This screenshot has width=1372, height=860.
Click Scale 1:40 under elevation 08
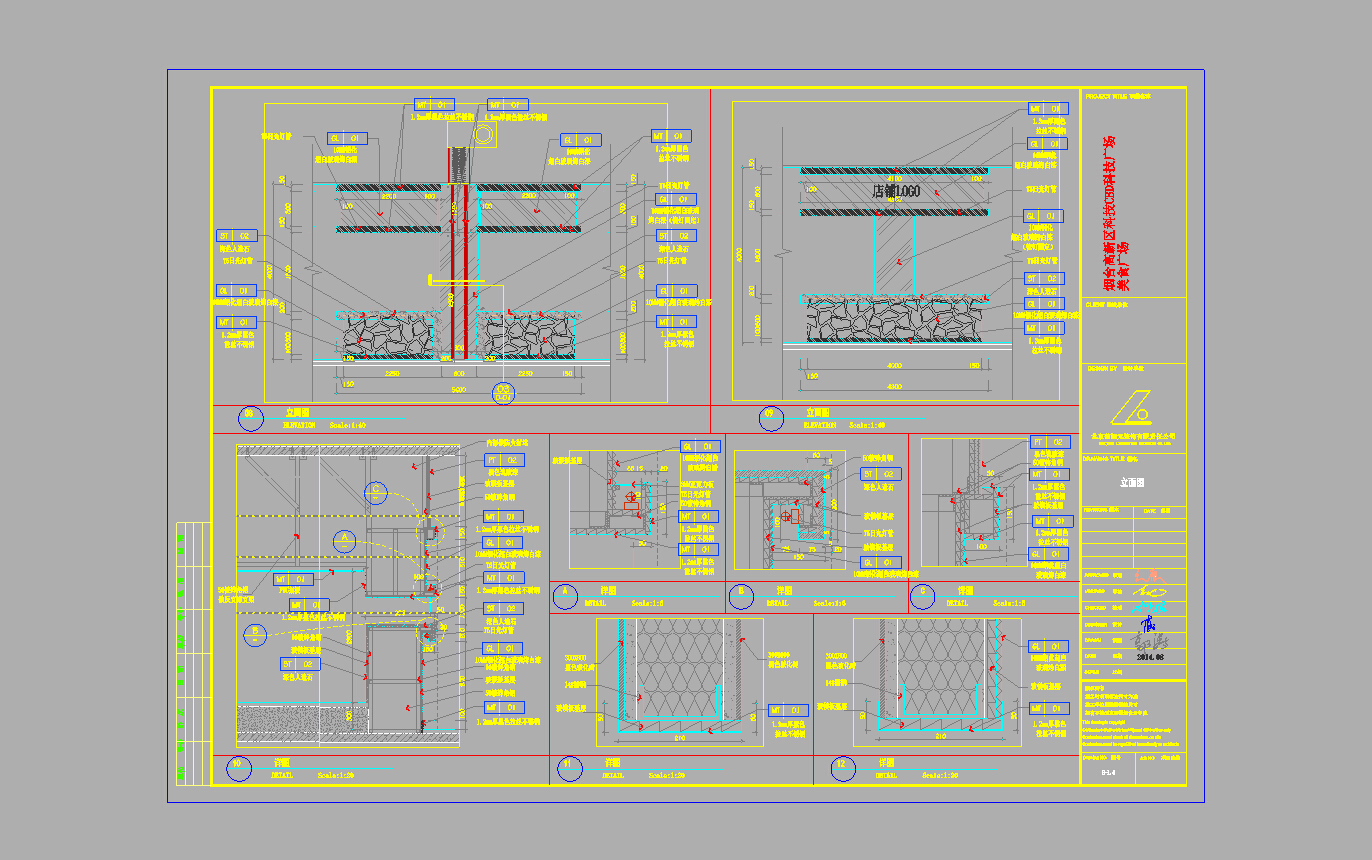(348, 425)
